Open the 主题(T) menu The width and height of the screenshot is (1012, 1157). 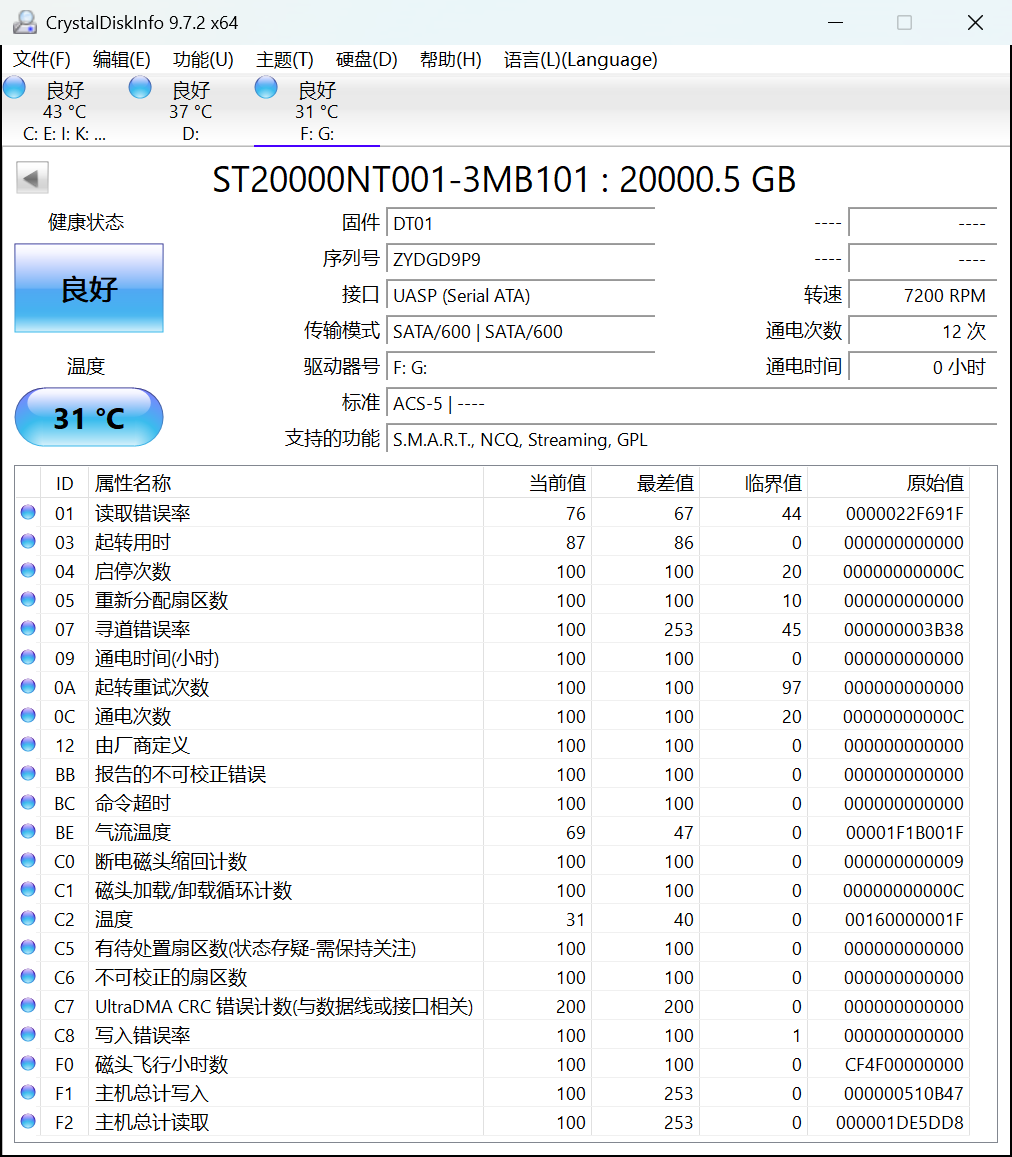[x=284, y=60]
